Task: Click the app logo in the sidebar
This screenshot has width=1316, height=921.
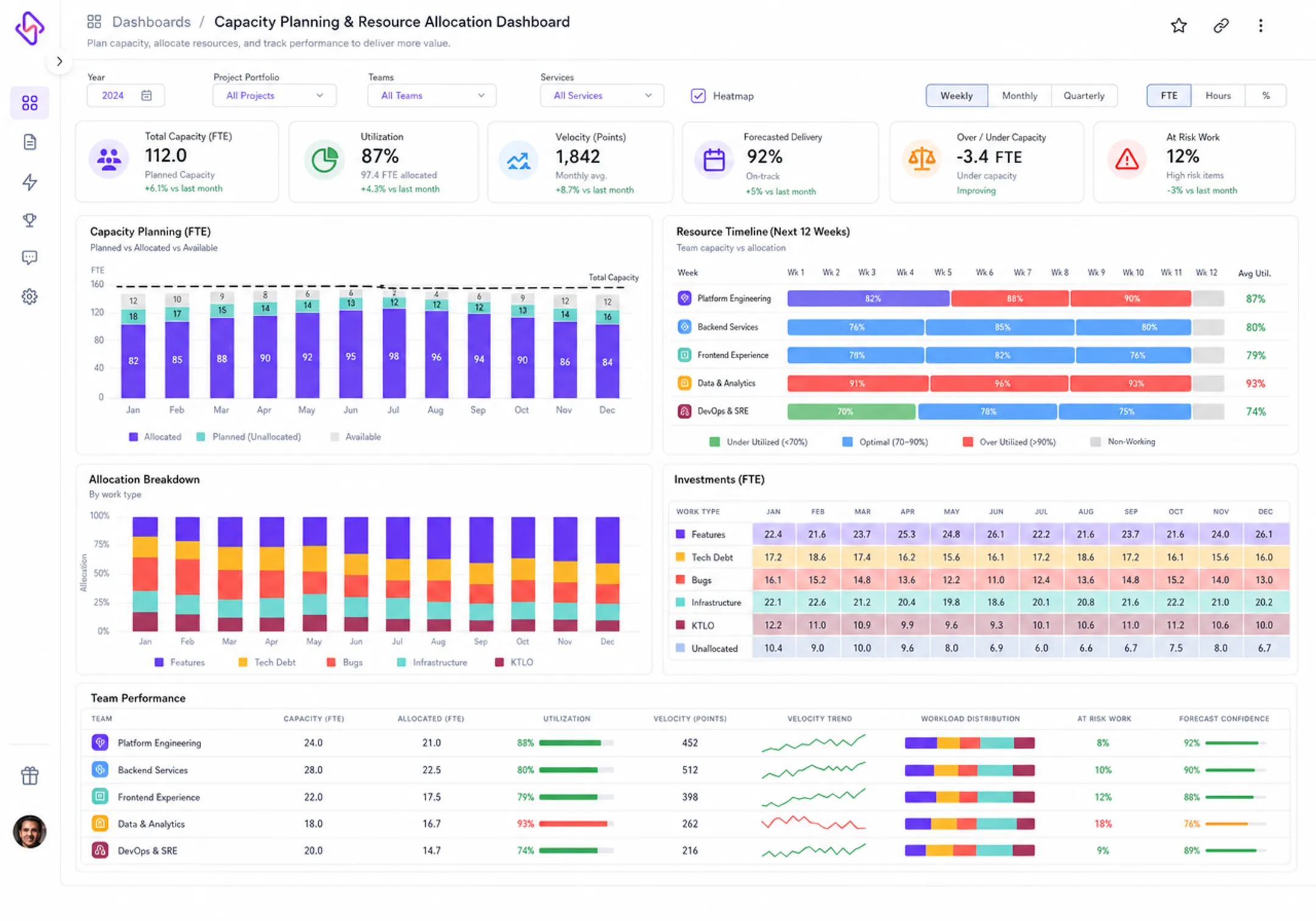Action: pos(29,28)
